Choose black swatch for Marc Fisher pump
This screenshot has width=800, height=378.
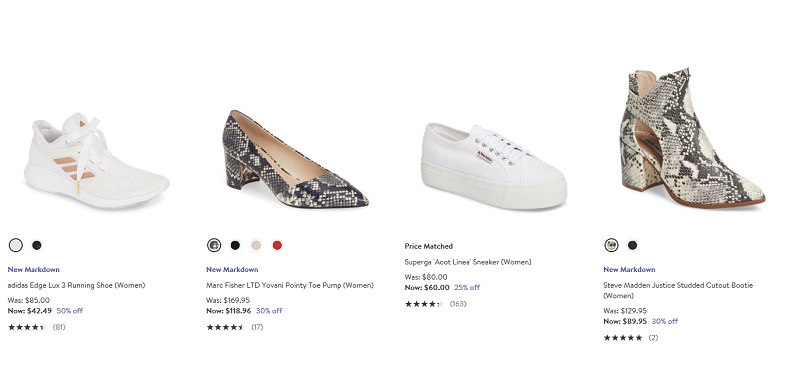235,245
